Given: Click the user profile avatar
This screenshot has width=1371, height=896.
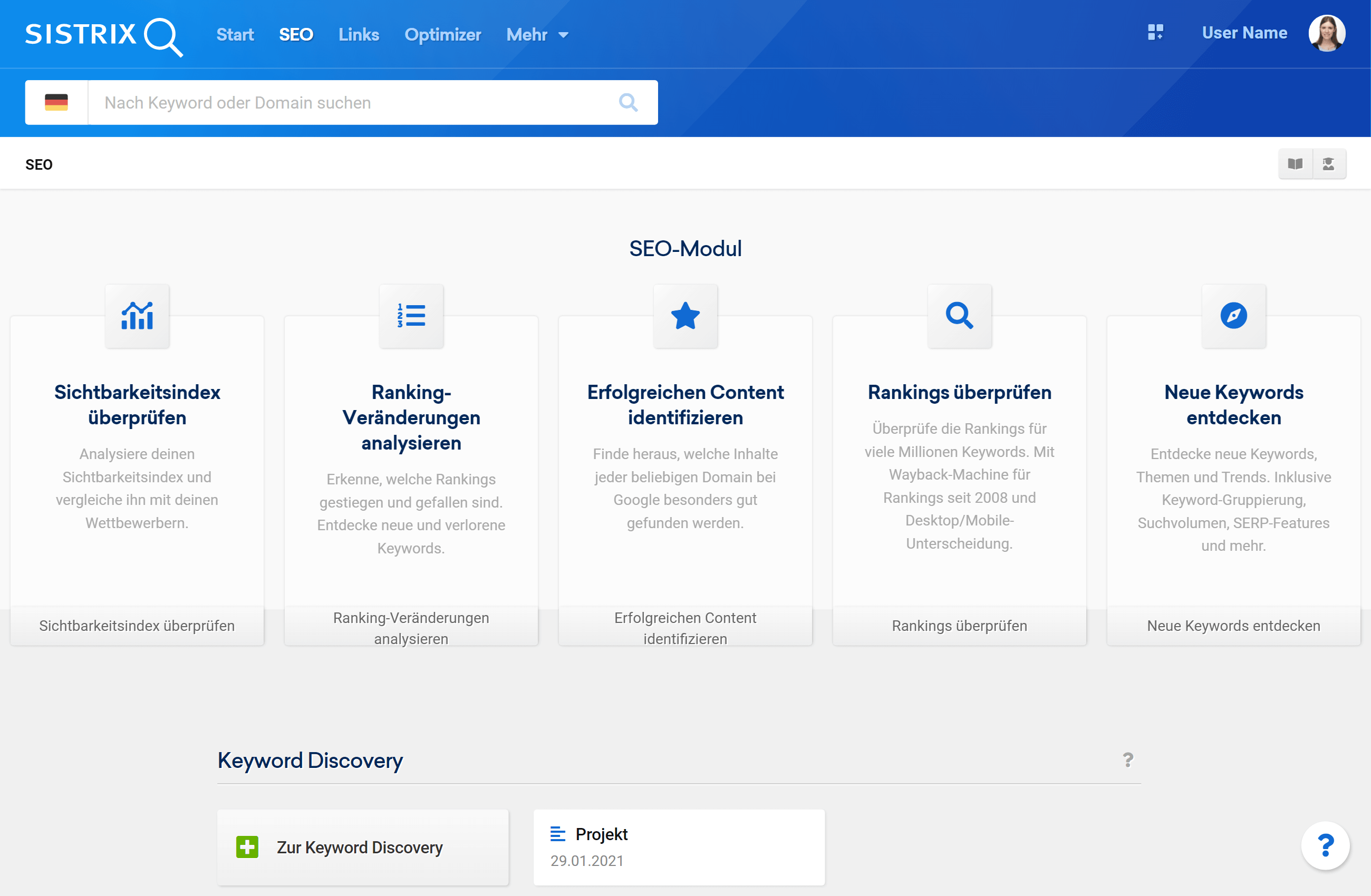Looking at the screenshot, I should [1327, 33].
